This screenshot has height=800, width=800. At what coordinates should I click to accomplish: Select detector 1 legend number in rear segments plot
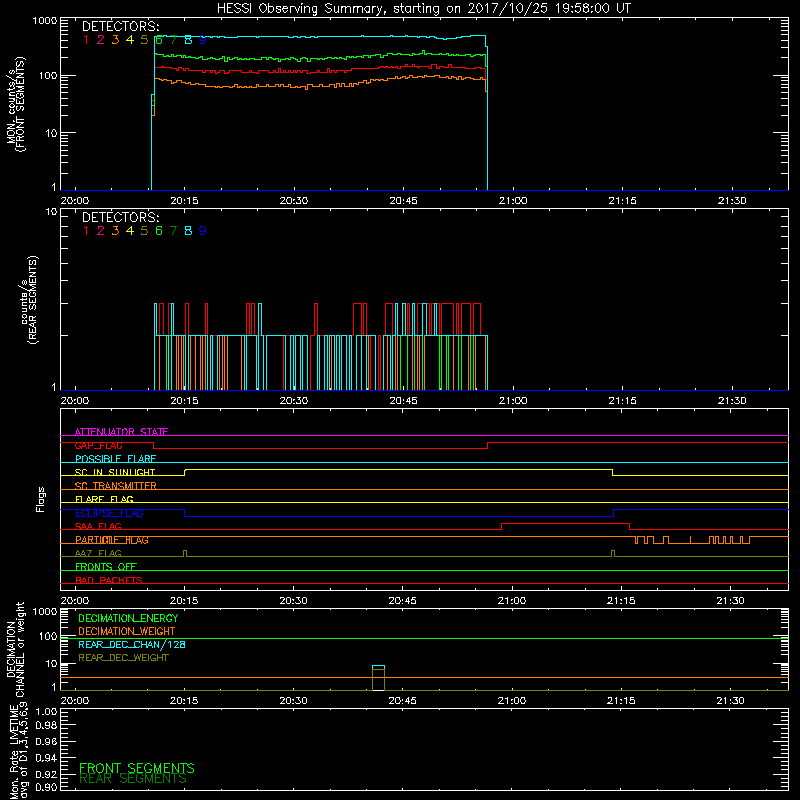pos(86,231)
